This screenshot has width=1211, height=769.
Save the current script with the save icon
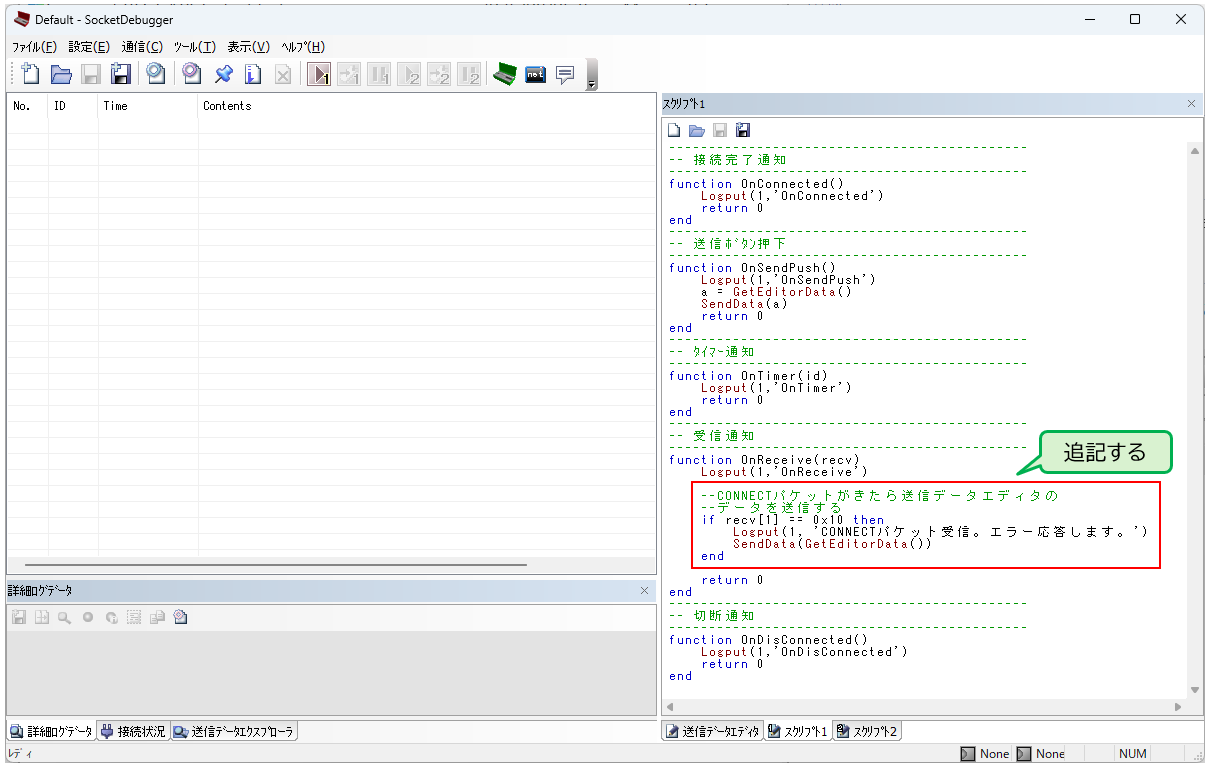click(x=719, y=129)
